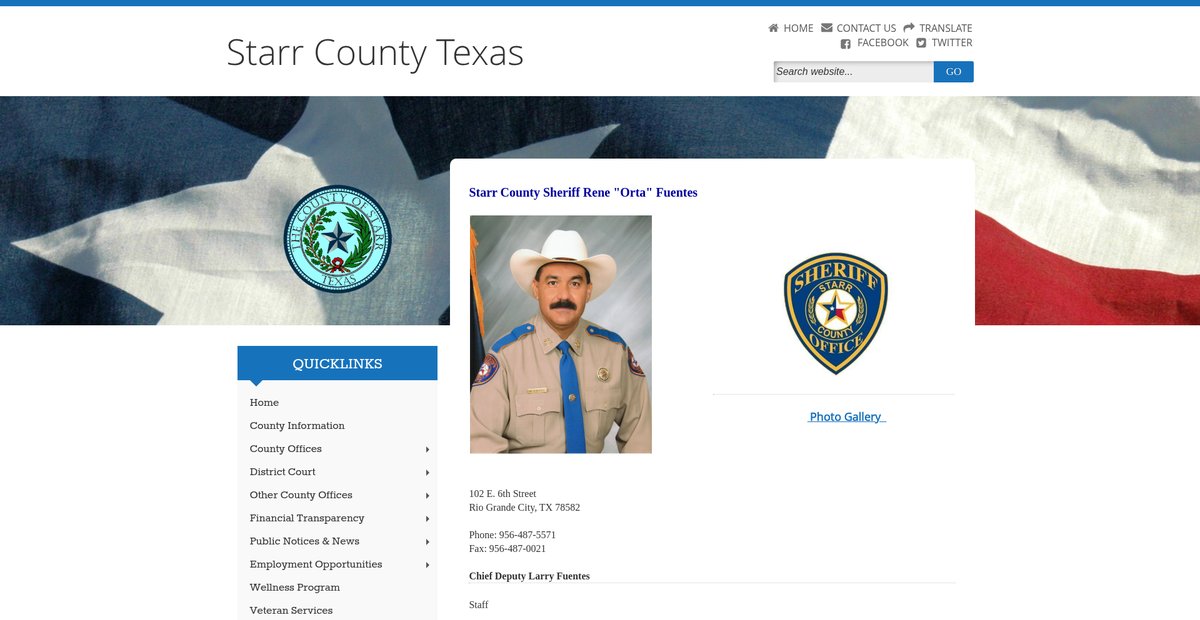The width and height of the screenshot is (1200, 620).
Task: Expand the Financial Transparency submenu arrow
Action: (428, 519)
